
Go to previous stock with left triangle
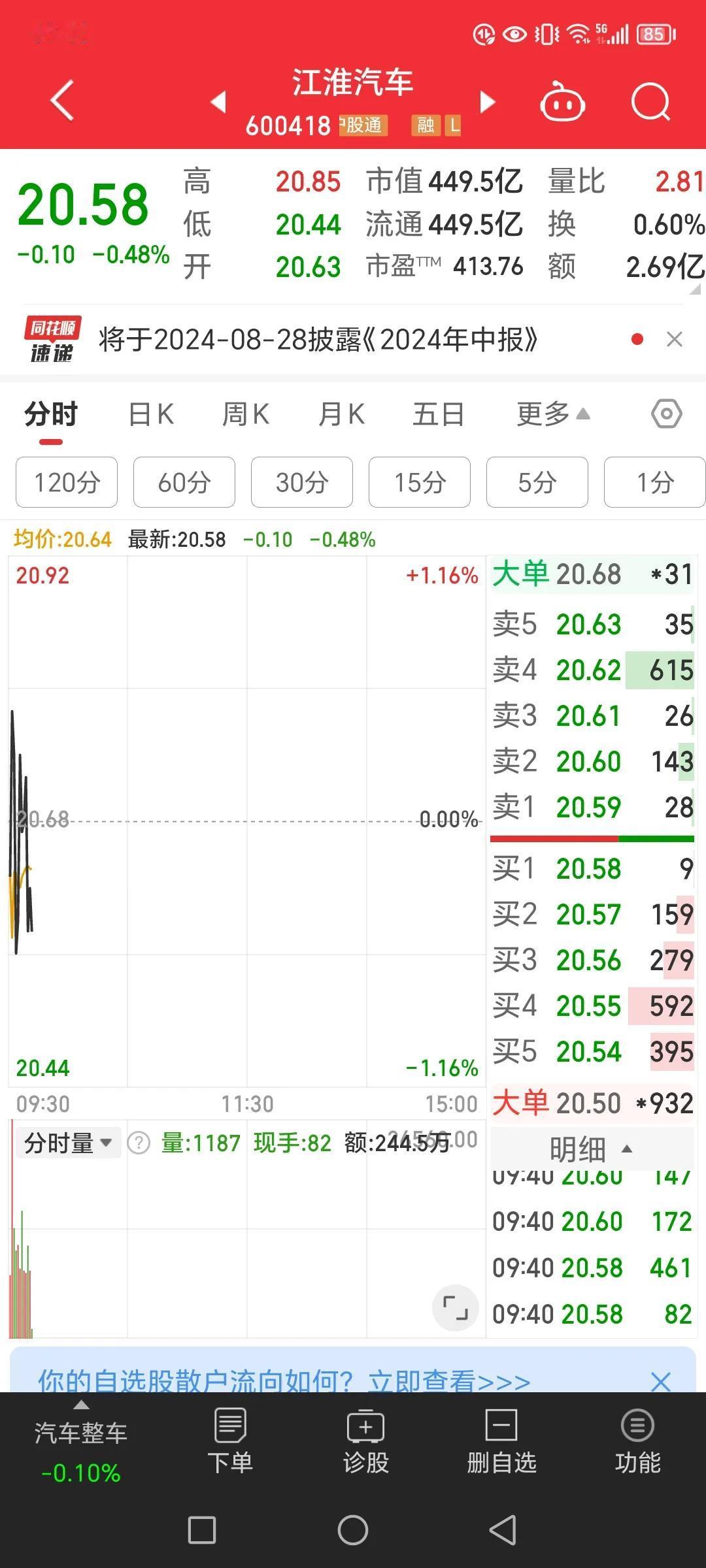coord(218,102)
